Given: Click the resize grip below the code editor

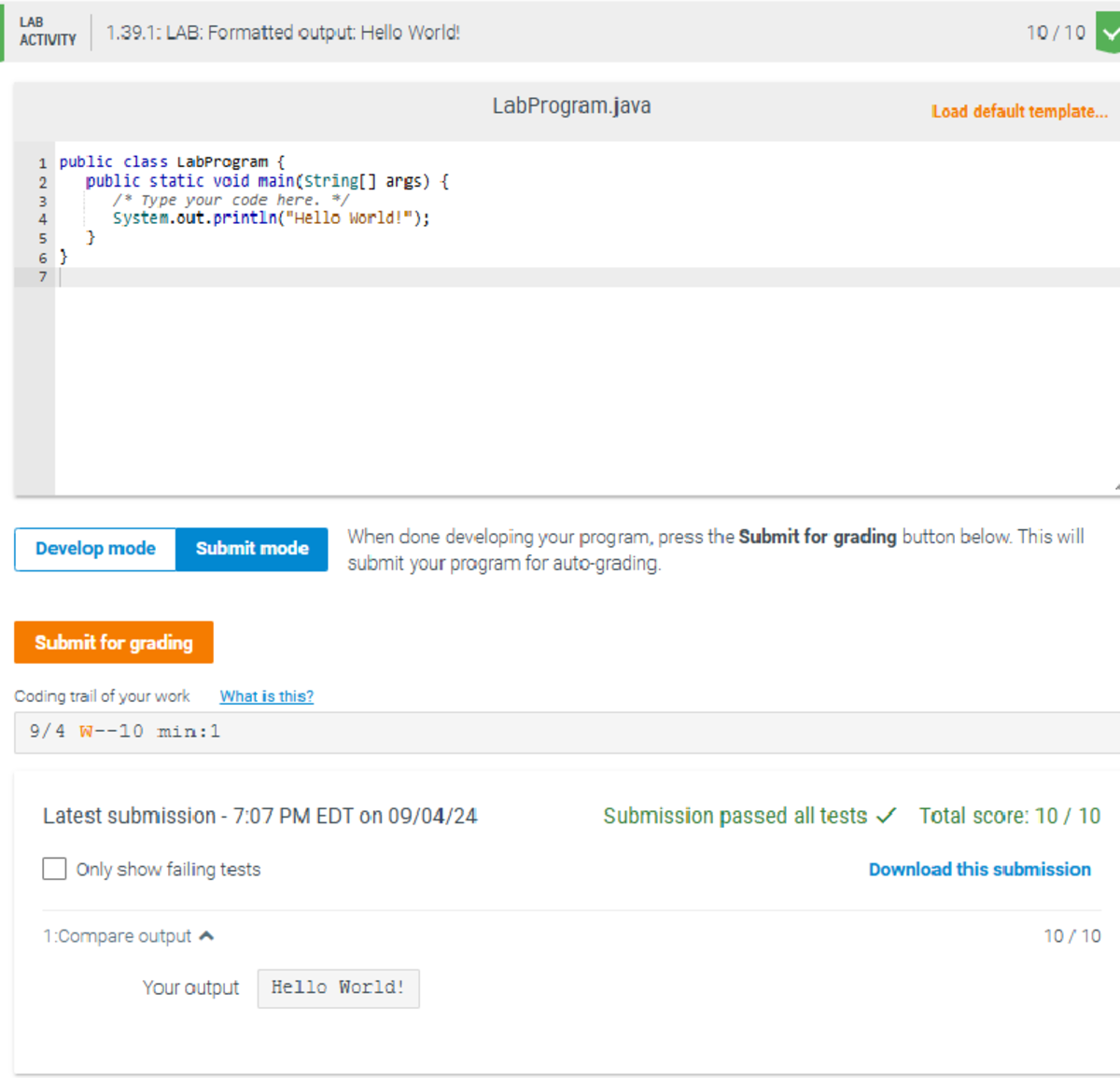Looking at the screenshot, I should tap(1113, 487).
